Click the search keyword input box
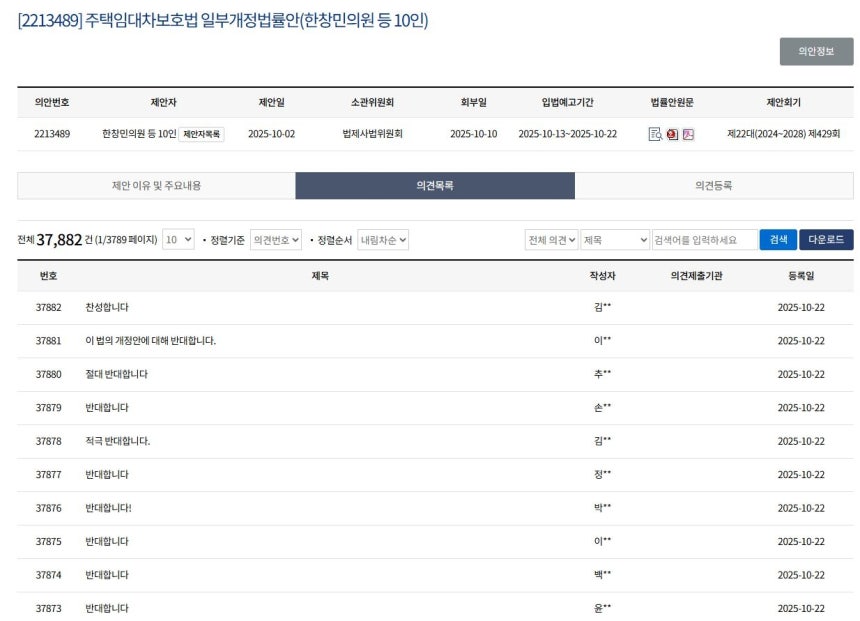The width and height of the screenshot is (860, 621). [x=704, y=240]
